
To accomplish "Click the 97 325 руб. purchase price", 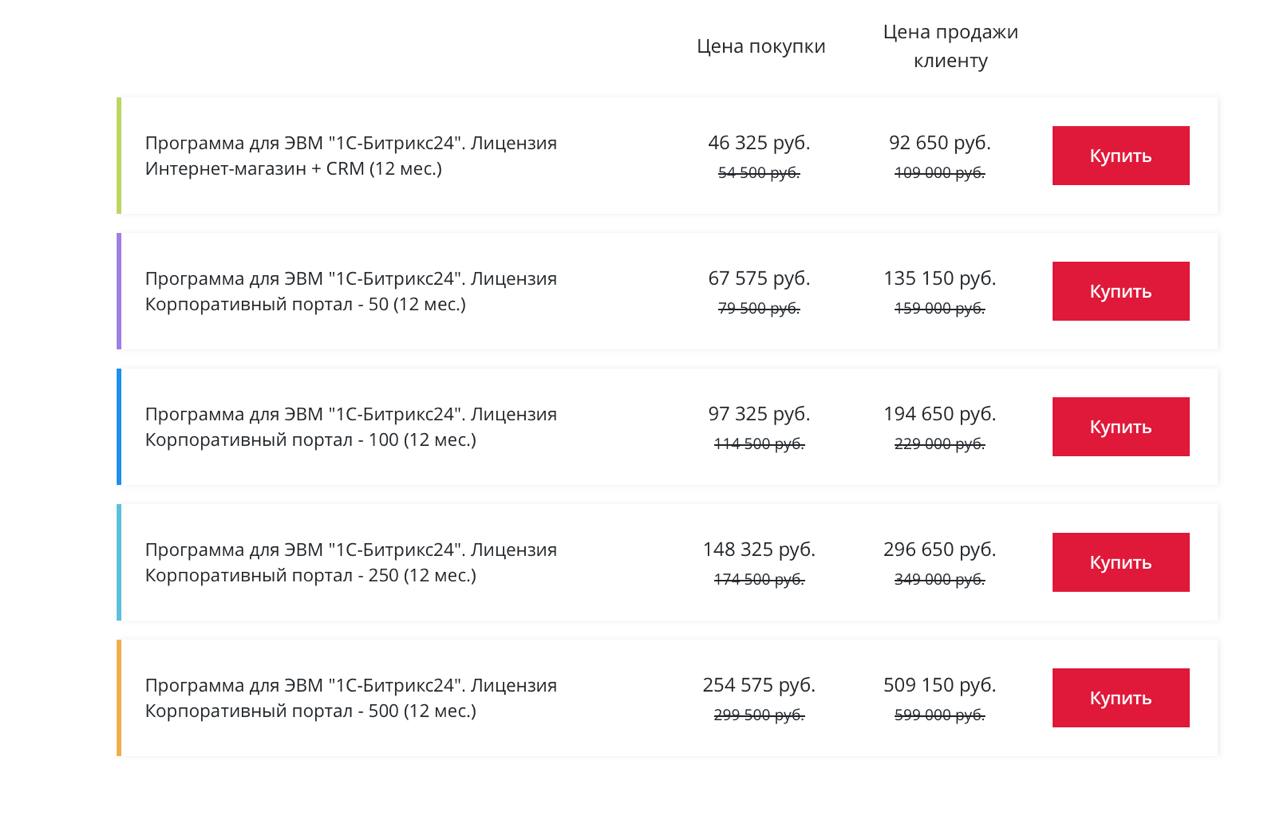I will pyautogui.click(x=759, y=414).
